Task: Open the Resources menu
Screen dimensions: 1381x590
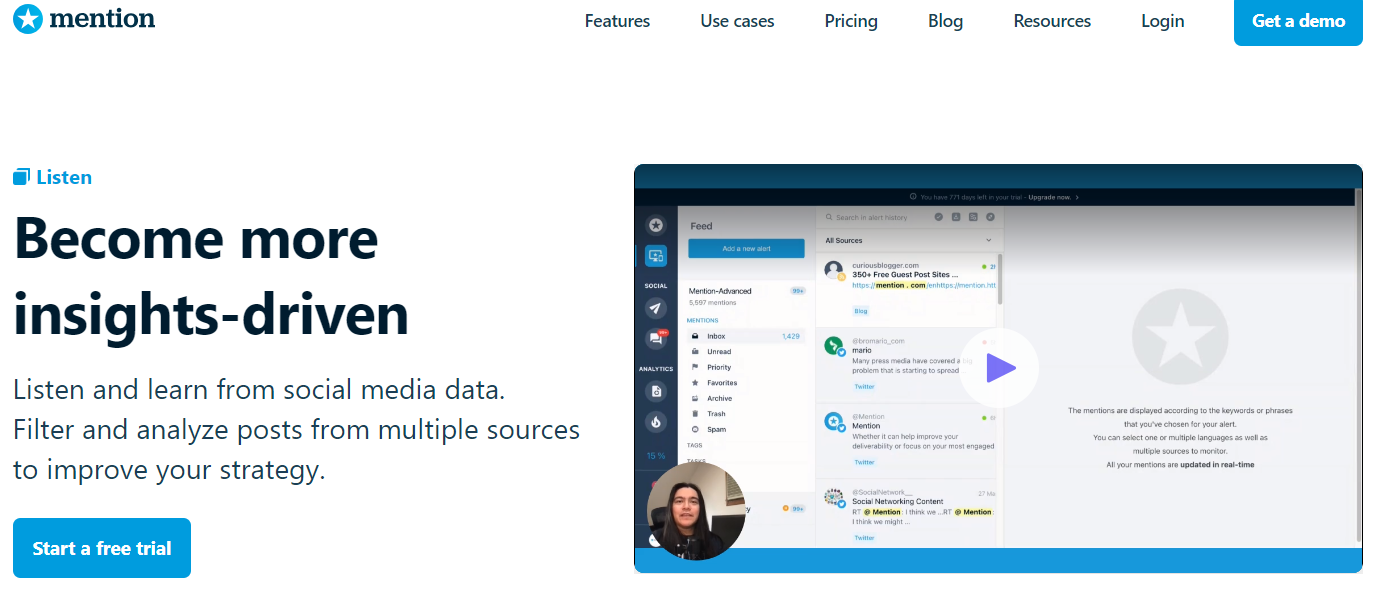Action: click(1052, 21)
